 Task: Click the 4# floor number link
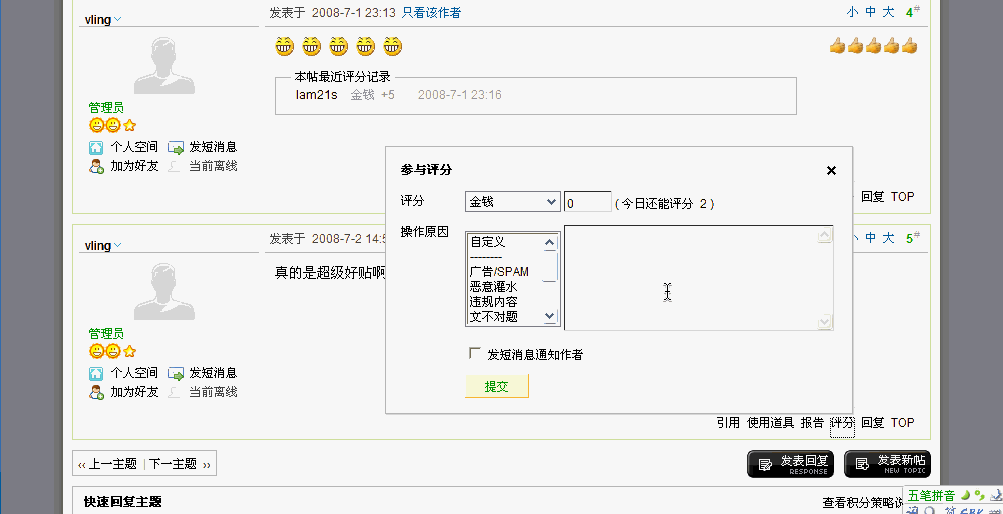click(x=913, y=12)
